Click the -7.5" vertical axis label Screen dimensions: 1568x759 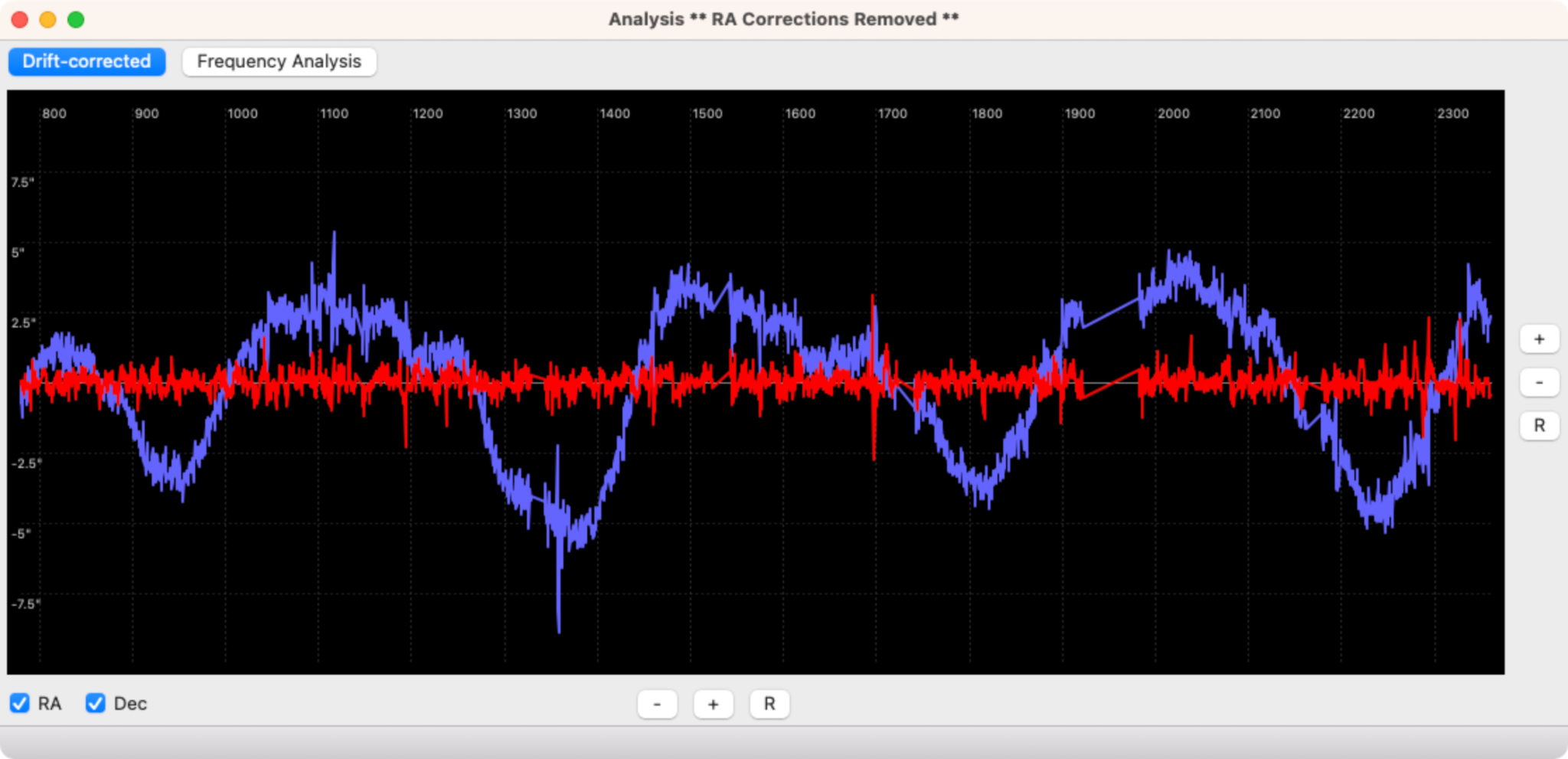(25, 604)
